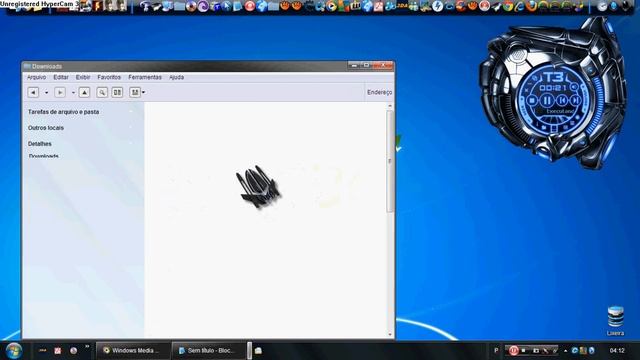
Task: Switch to Windows Media taskbar button
Action: [133, 351]
